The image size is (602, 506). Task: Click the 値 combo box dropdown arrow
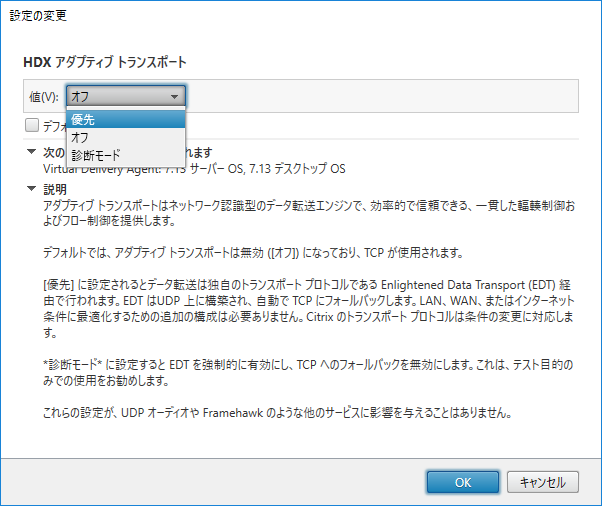(175, 96)
